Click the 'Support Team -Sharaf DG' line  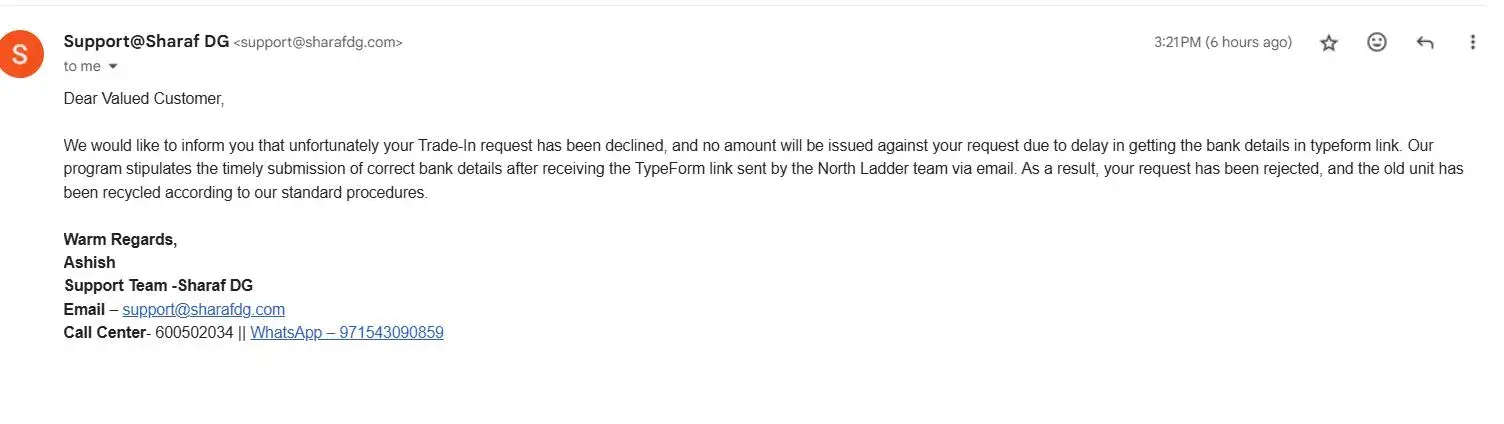point(158,286)
